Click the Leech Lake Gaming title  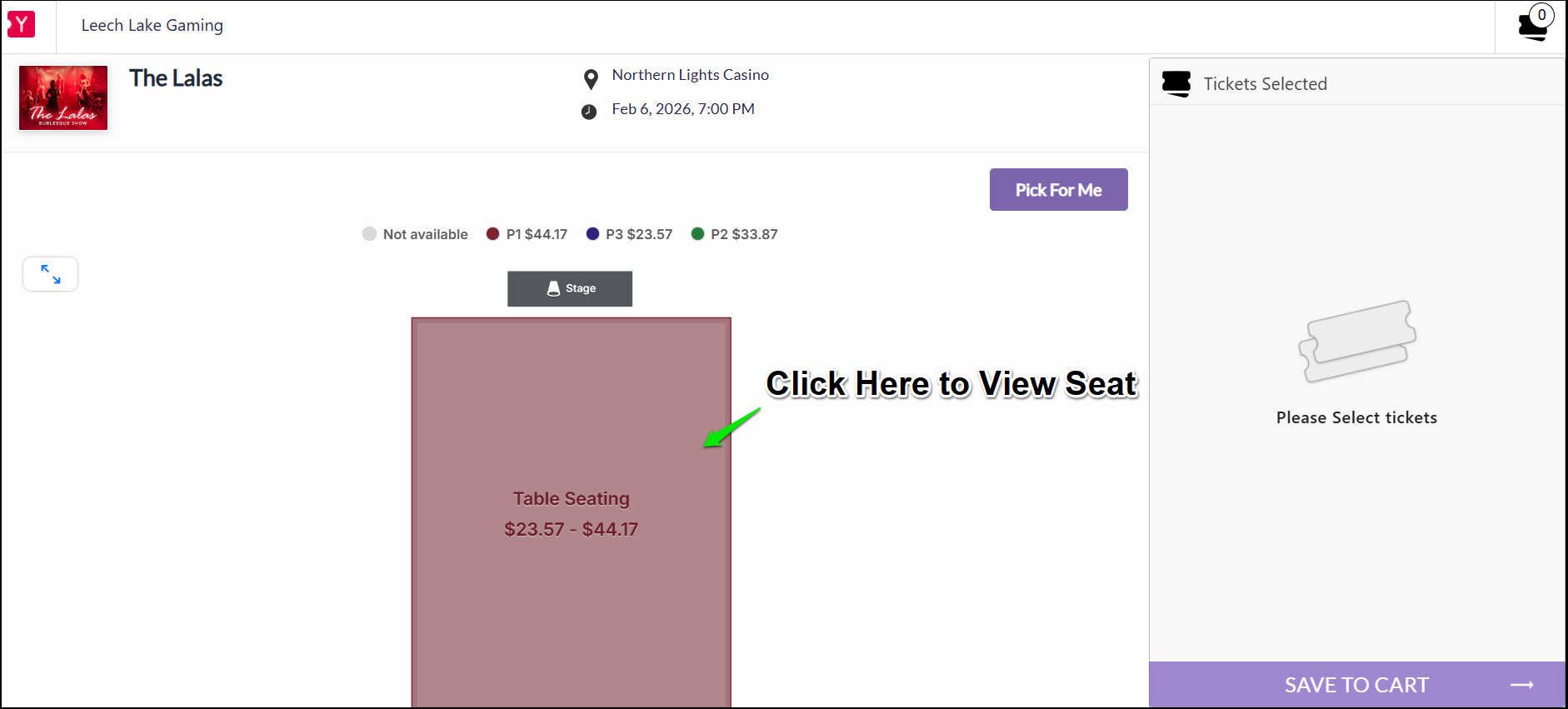tap(152, 25)
